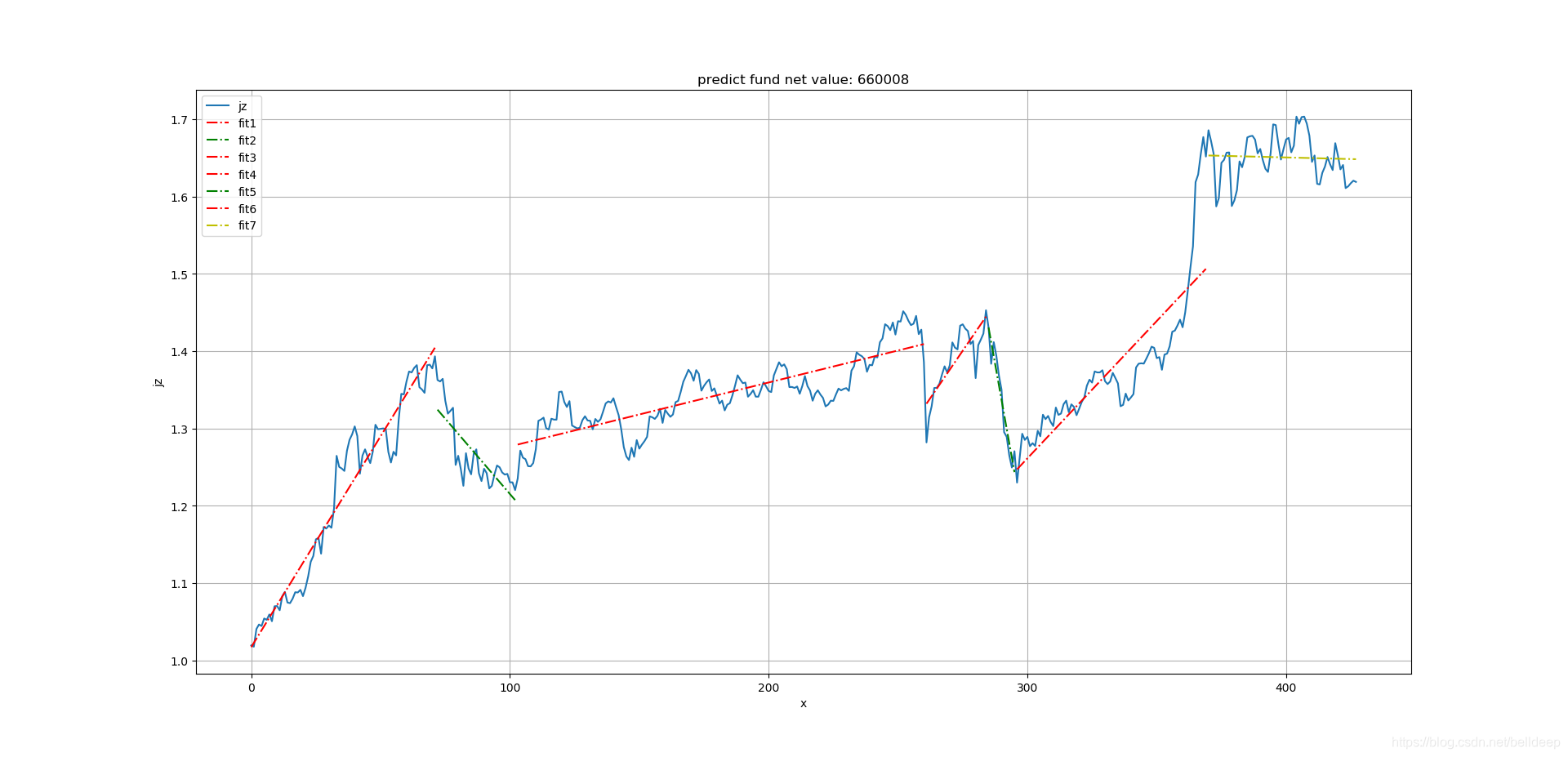Click the 'jz' legend entry
The height and width of the screenshot is (757, 1568).
click(x=227, y=107)
